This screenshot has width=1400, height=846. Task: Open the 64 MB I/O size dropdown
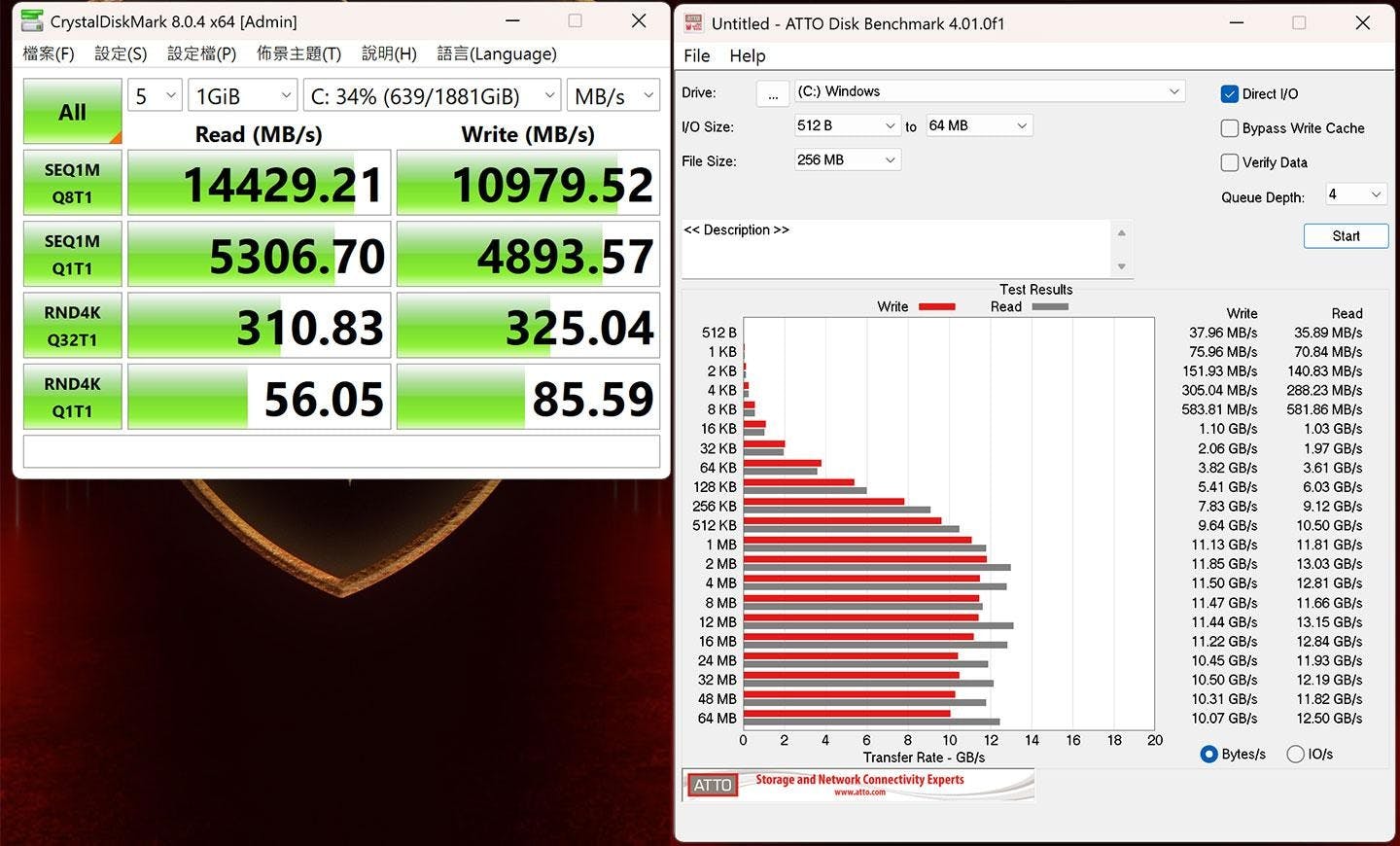pos(978,125)
